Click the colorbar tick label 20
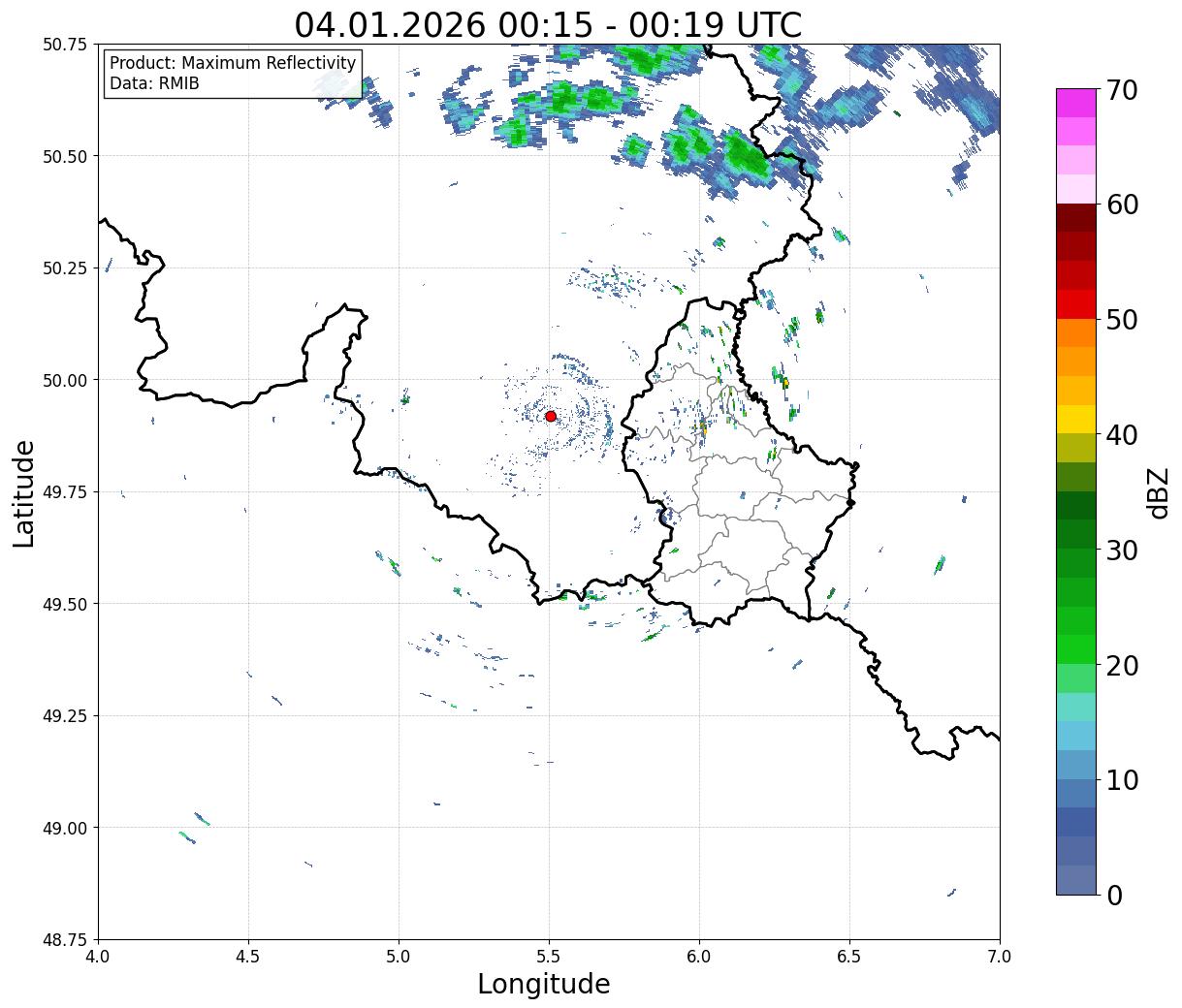 tap(1122, 665)
